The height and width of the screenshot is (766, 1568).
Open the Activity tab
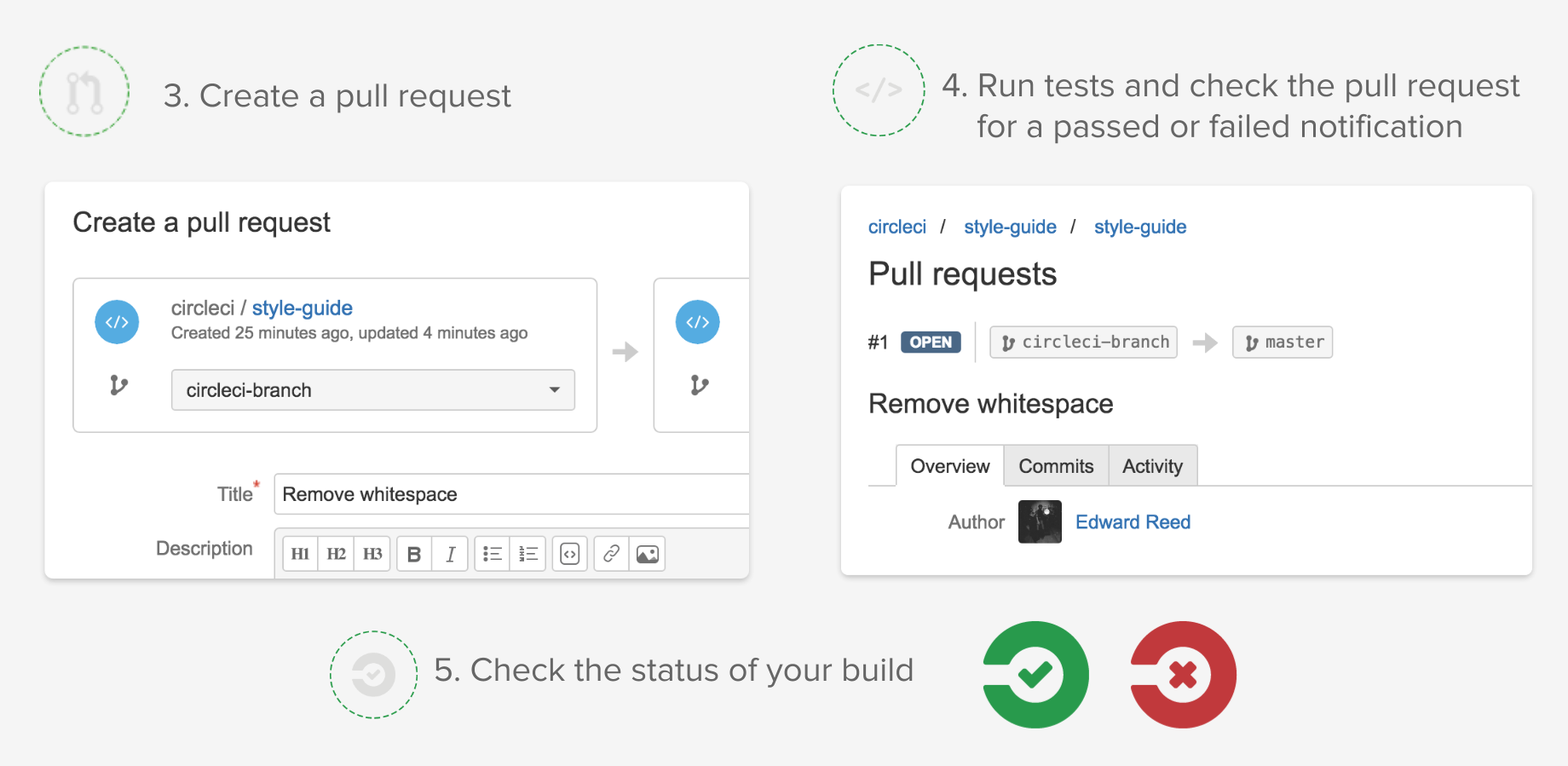(x=1152, y=466)
